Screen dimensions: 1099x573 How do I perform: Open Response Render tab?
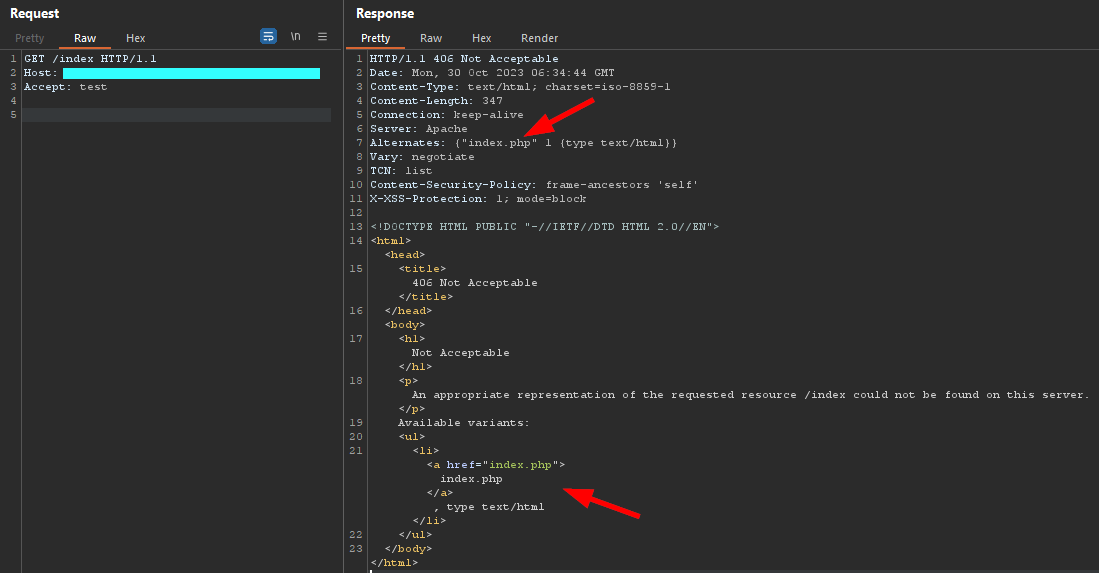click(x=540, y=38)
